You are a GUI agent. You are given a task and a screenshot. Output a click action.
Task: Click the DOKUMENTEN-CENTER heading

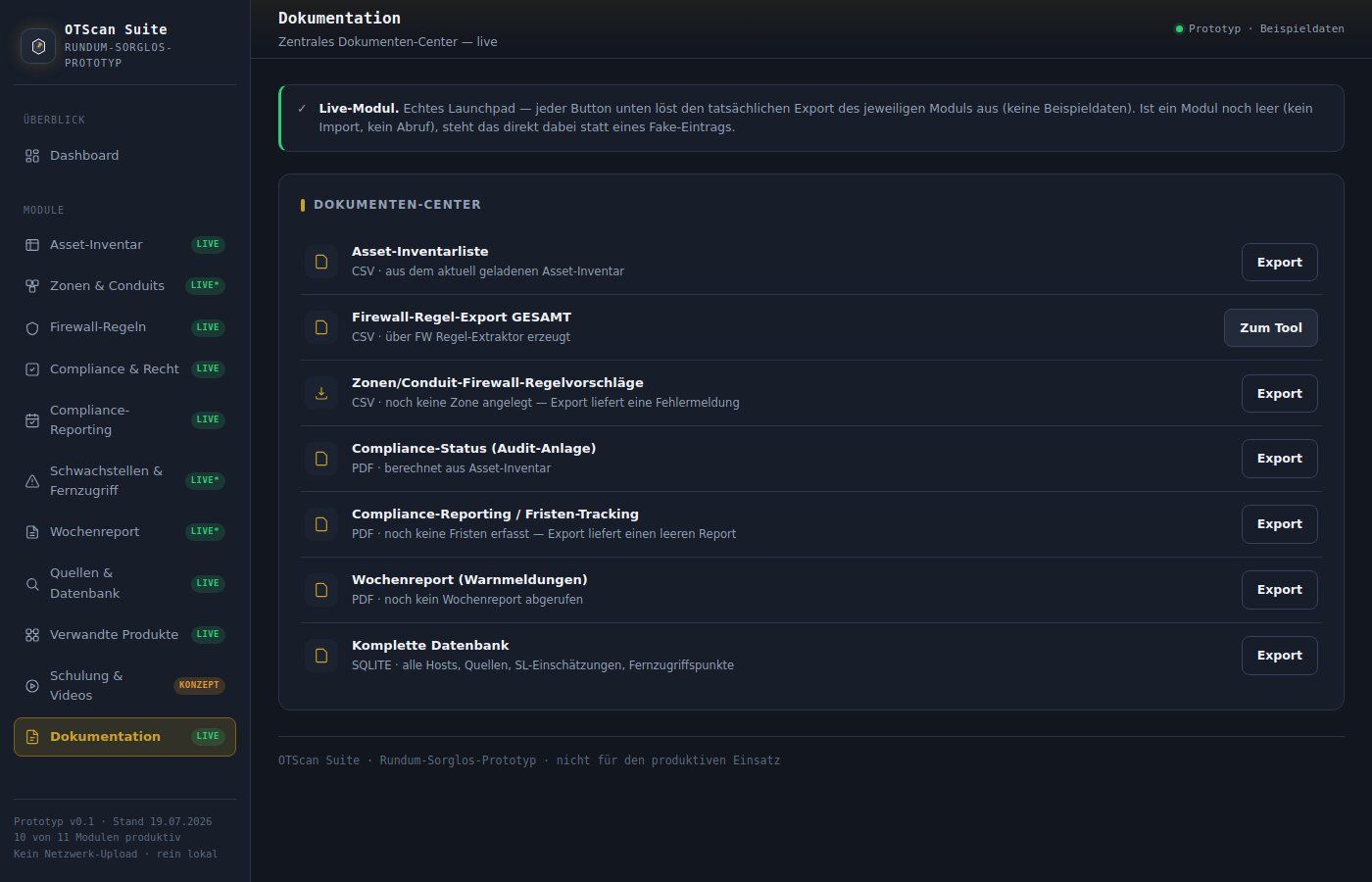[x=397, y=205]
